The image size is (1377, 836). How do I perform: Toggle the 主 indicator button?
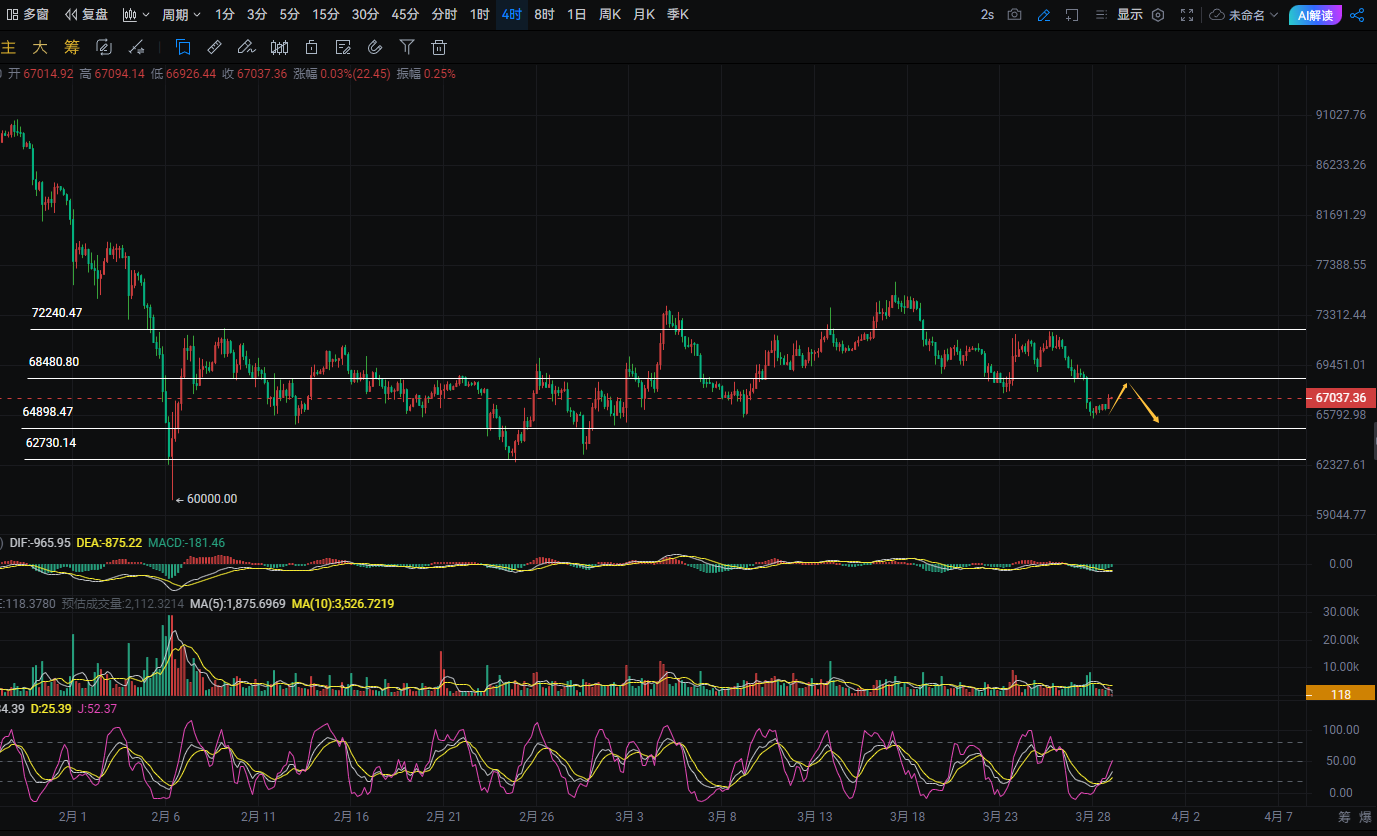point(8,47)
